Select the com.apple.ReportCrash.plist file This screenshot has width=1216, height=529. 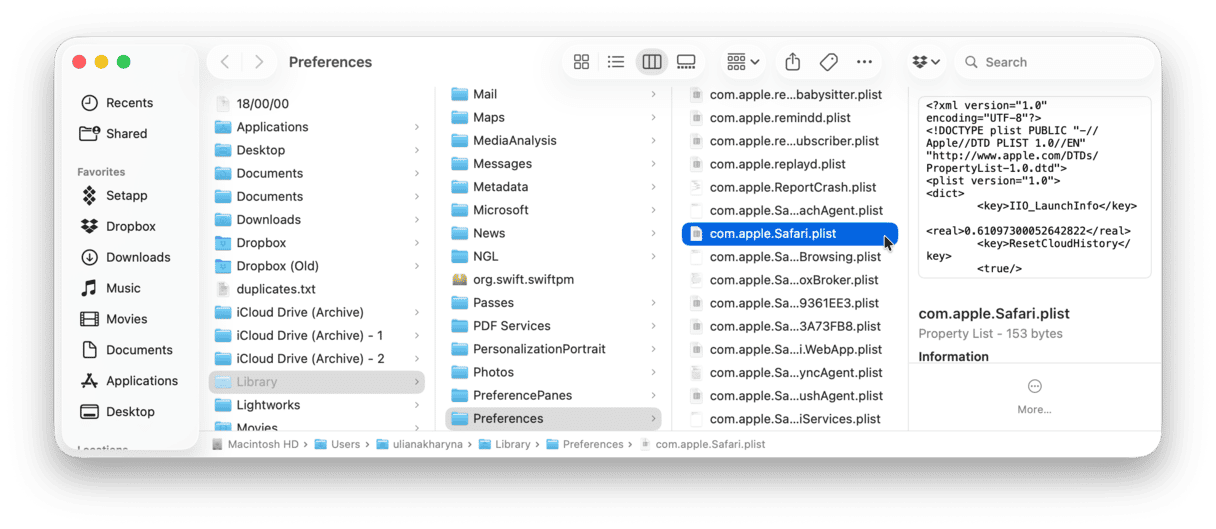pos(792,187)
